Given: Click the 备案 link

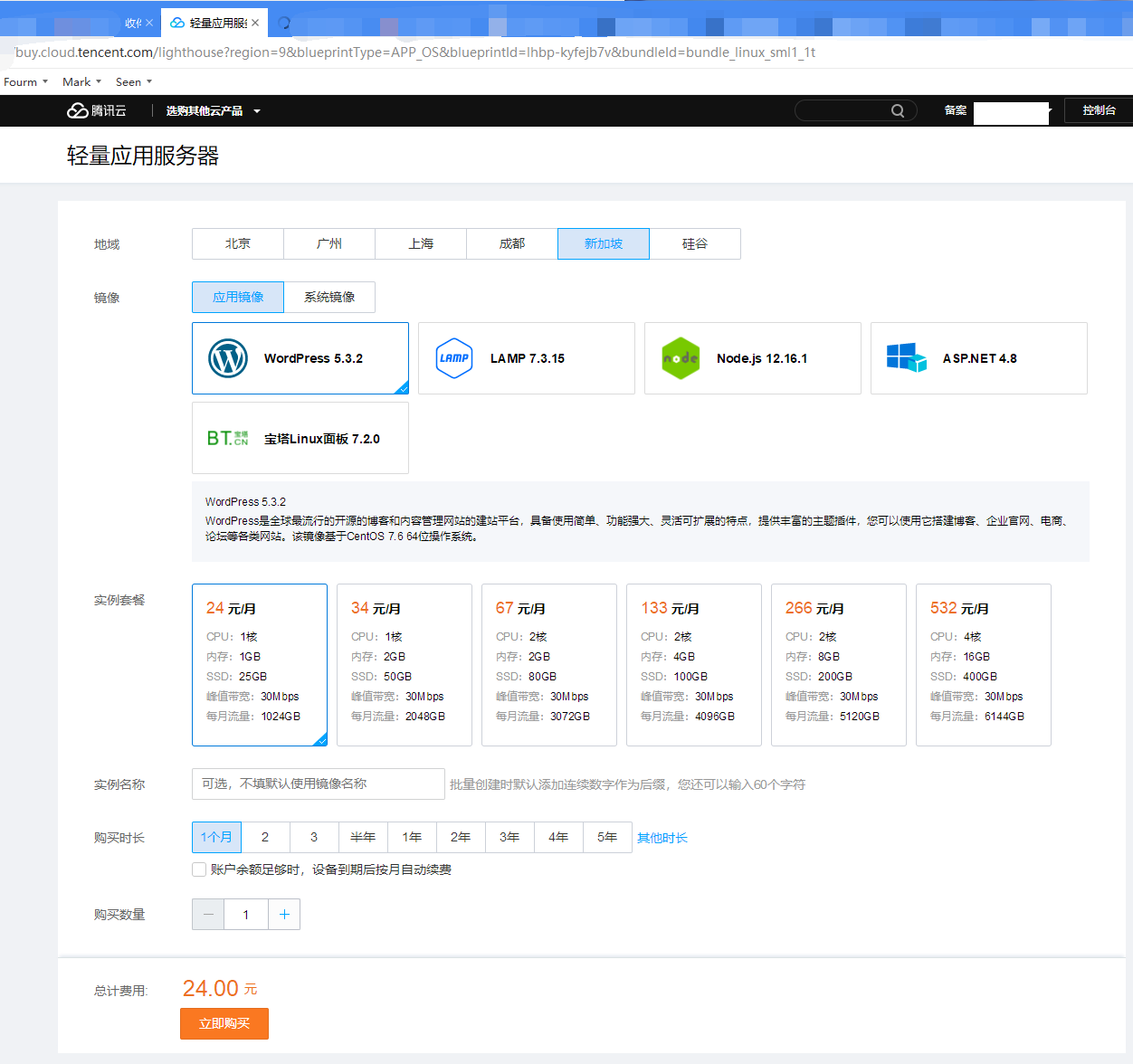Looking at the screenshot, I should (x=956, y=110).
